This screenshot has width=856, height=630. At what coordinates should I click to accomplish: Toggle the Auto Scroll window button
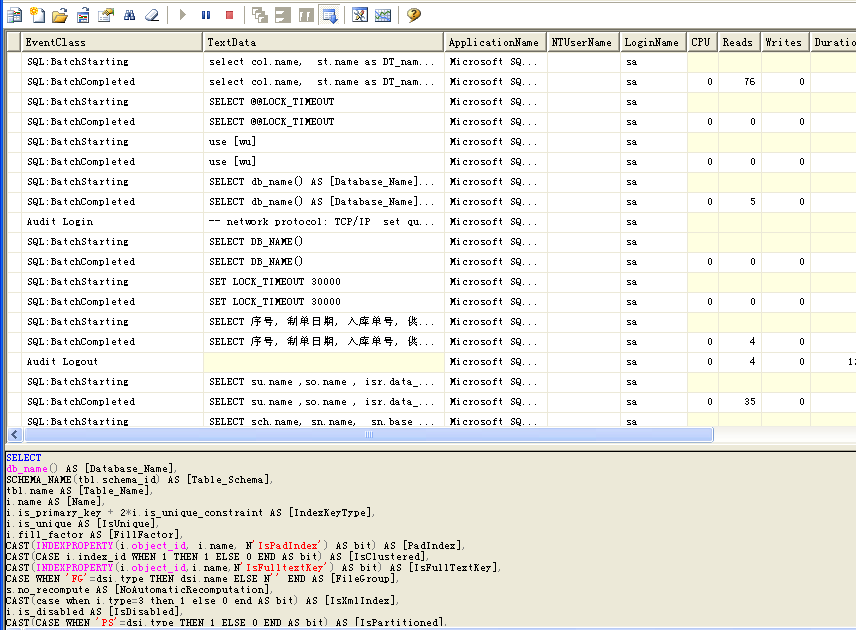tap(329, 15)
